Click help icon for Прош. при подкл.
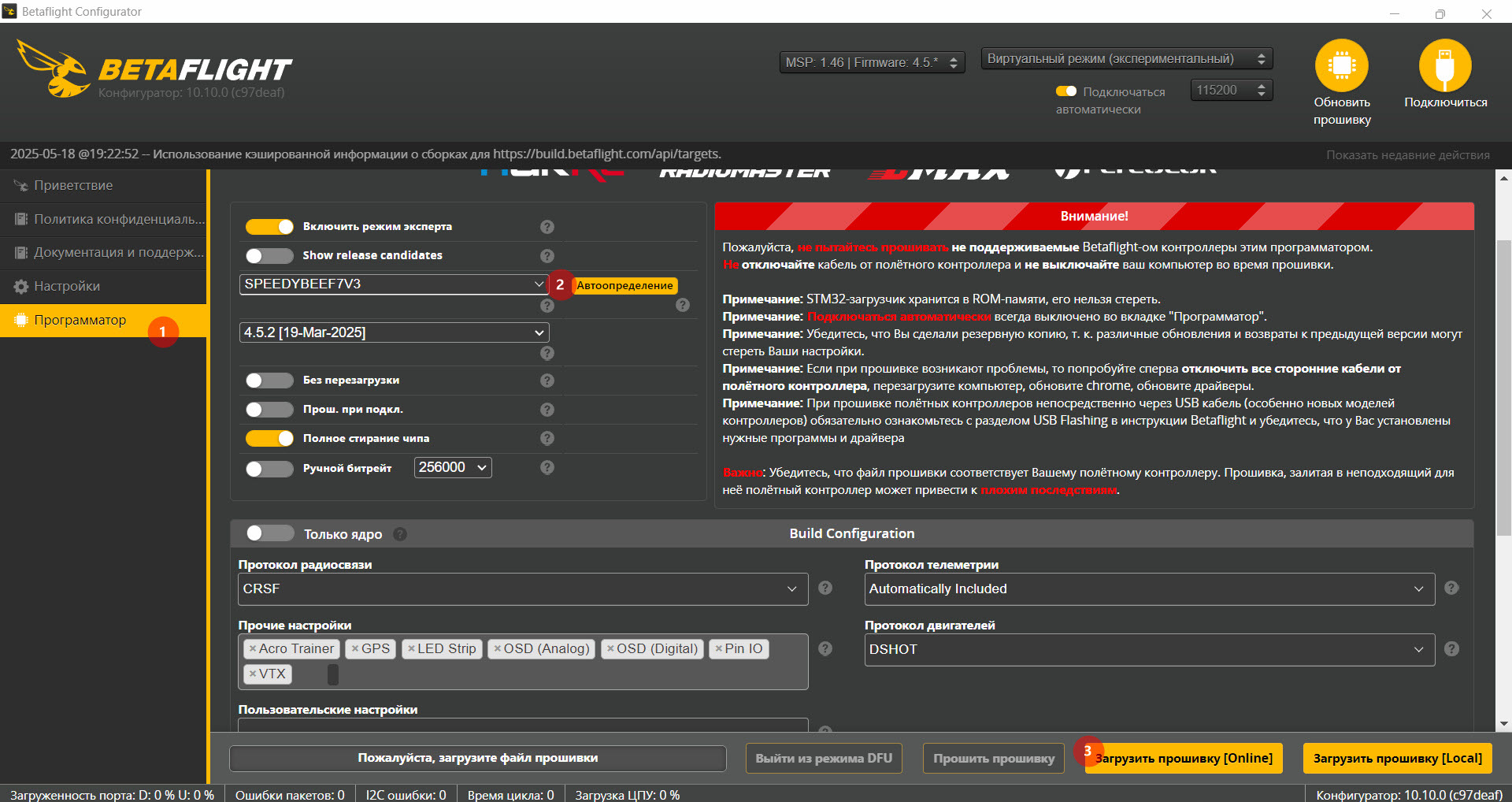 click(547, 410)
